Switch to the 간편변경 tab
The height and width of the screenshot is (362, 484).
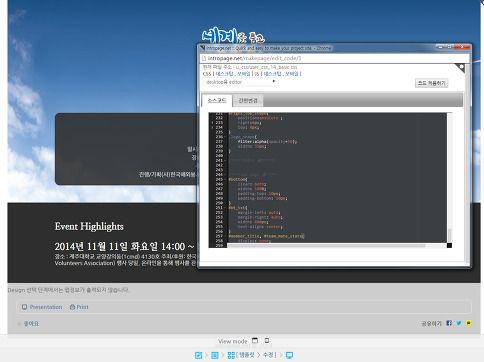point(248,101)
